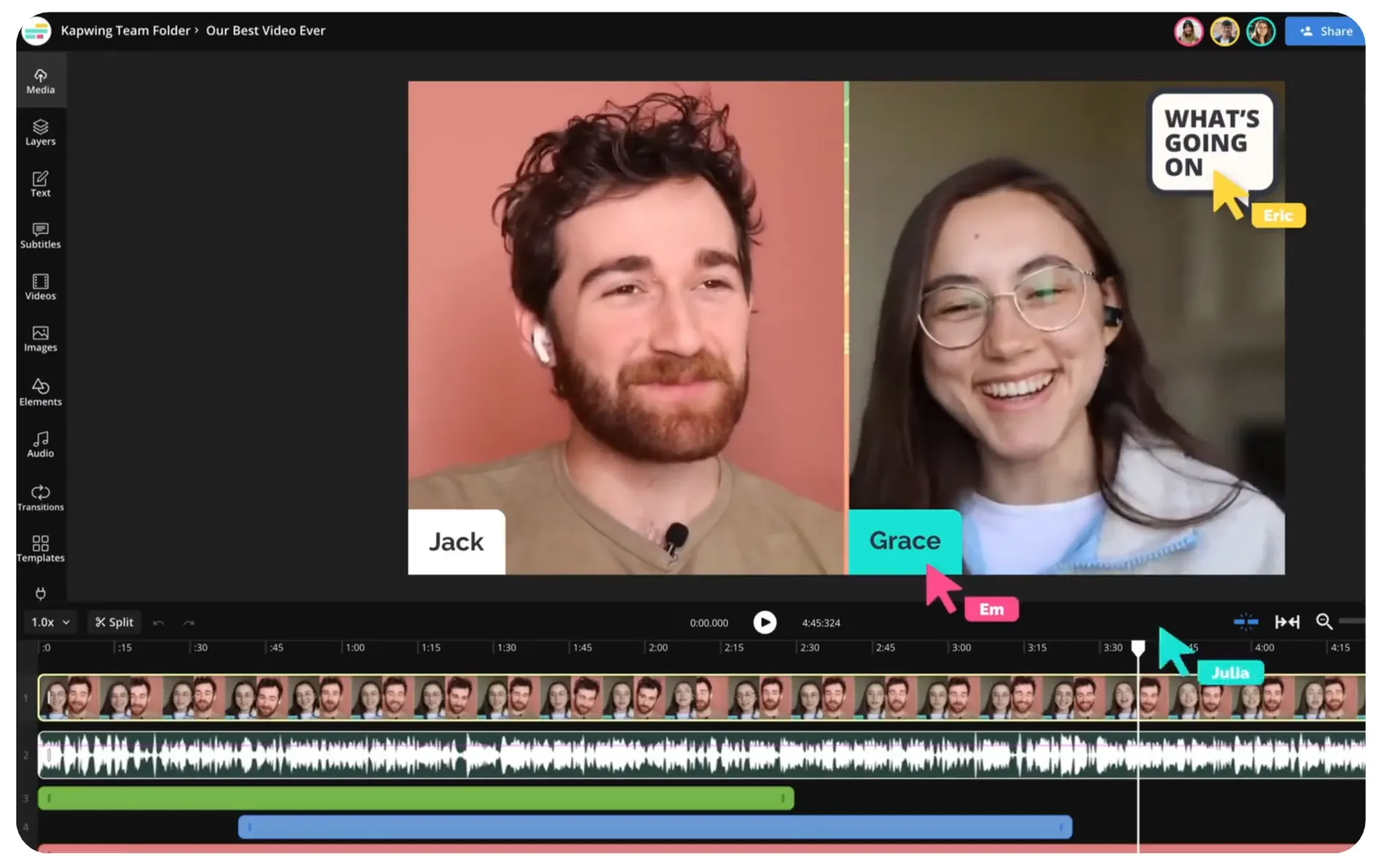1379x868 pixels.
Task: Expand the Templates section
Action: click(40, 548)
